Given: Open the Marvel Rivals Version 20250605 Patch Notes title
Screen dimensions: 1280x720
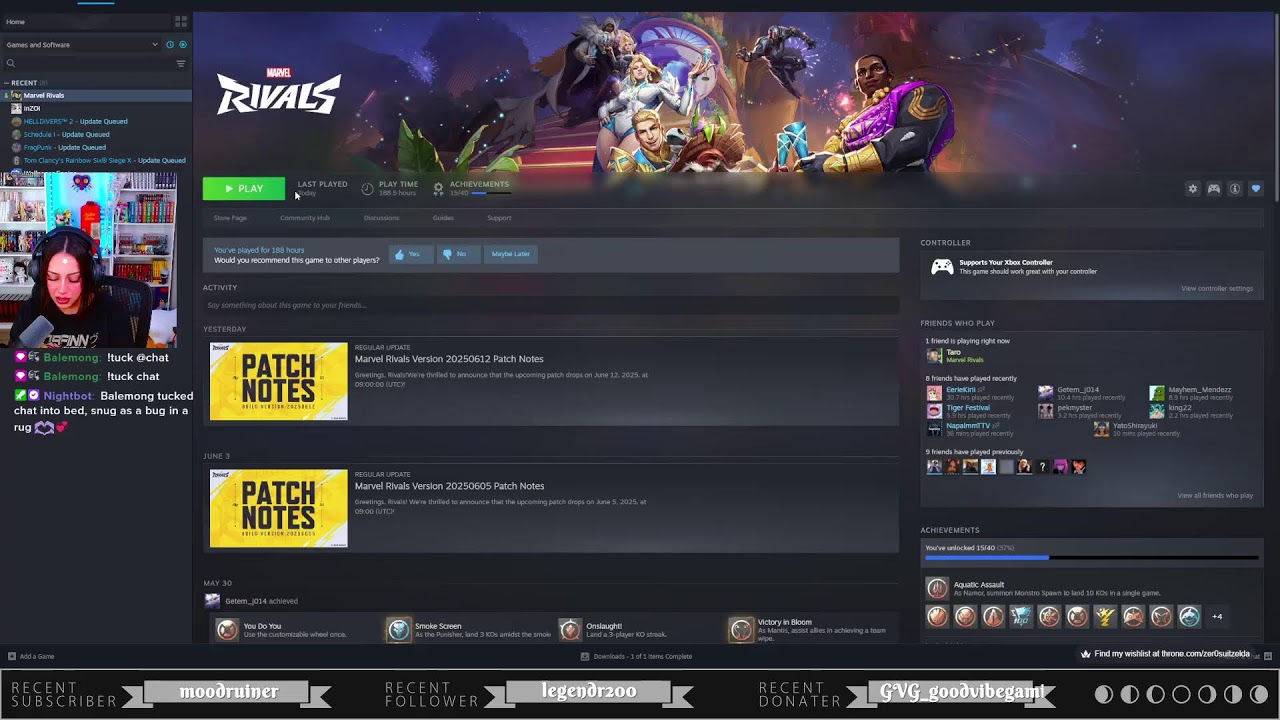Looking at the screenshot, I should tap(449, 486).
